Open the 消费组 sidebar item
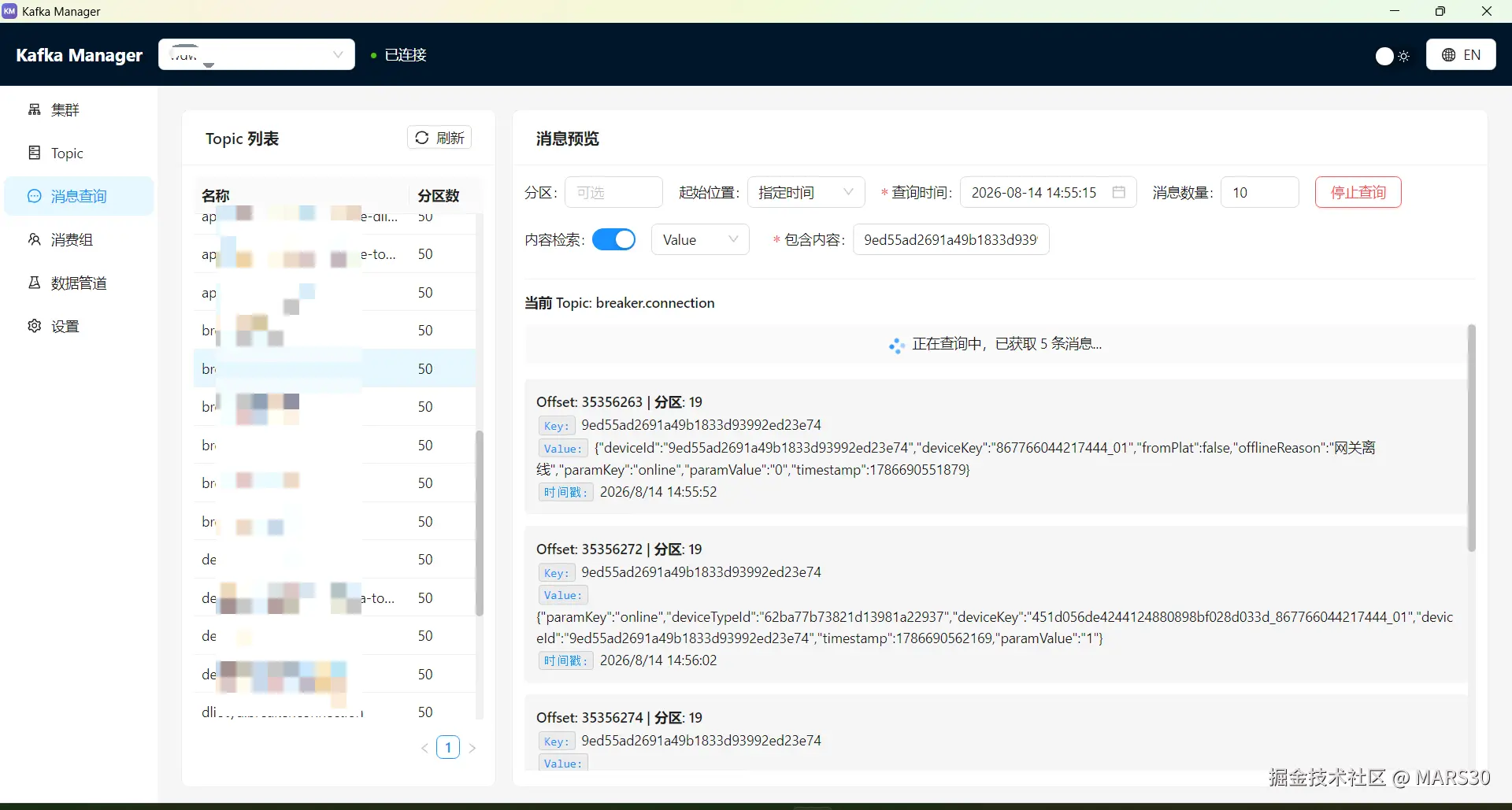Screen dimensions: 1512x810 click(79, 239)
